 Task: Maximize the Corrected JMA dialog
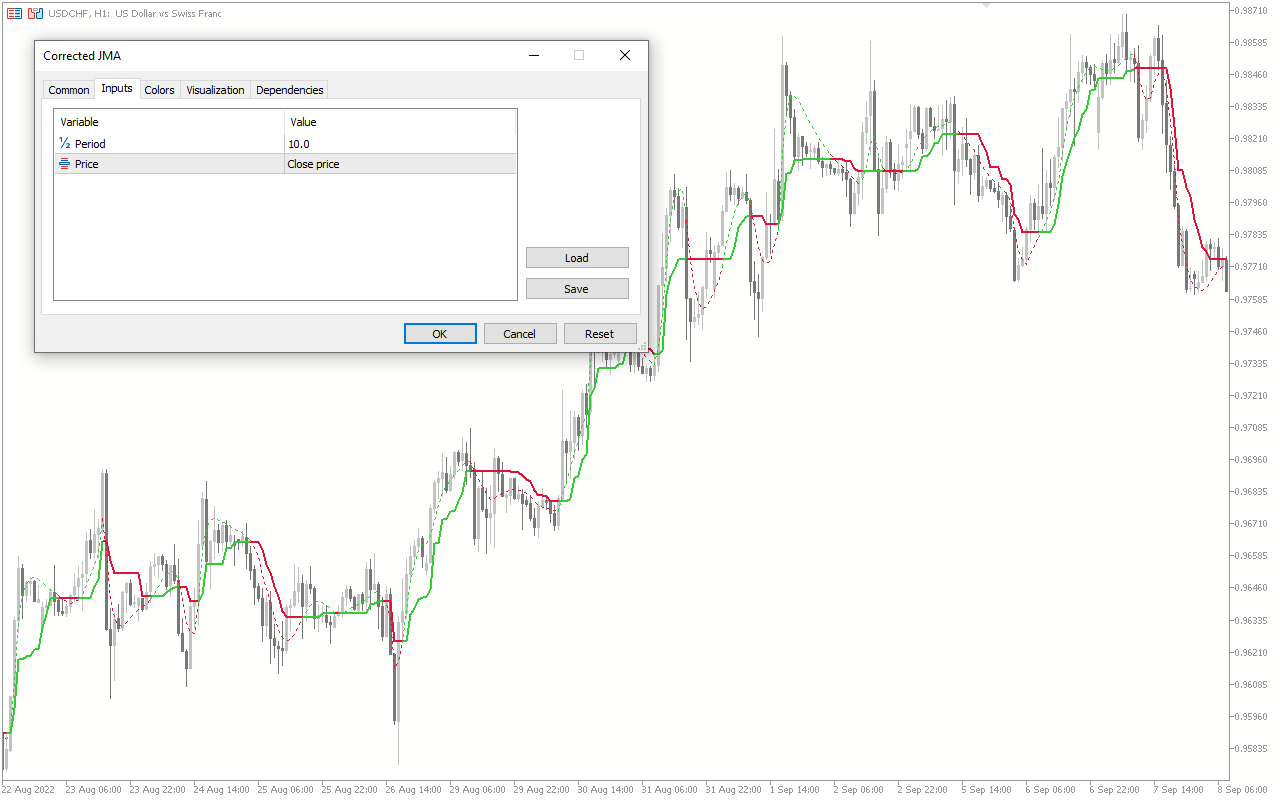[x=578, y=56]
